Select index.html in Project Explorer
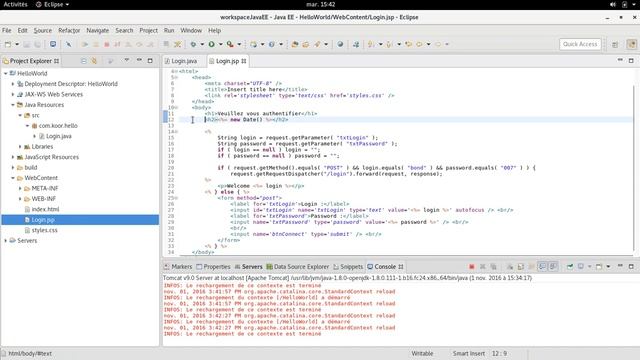640x360 pixels. (45, 209)
